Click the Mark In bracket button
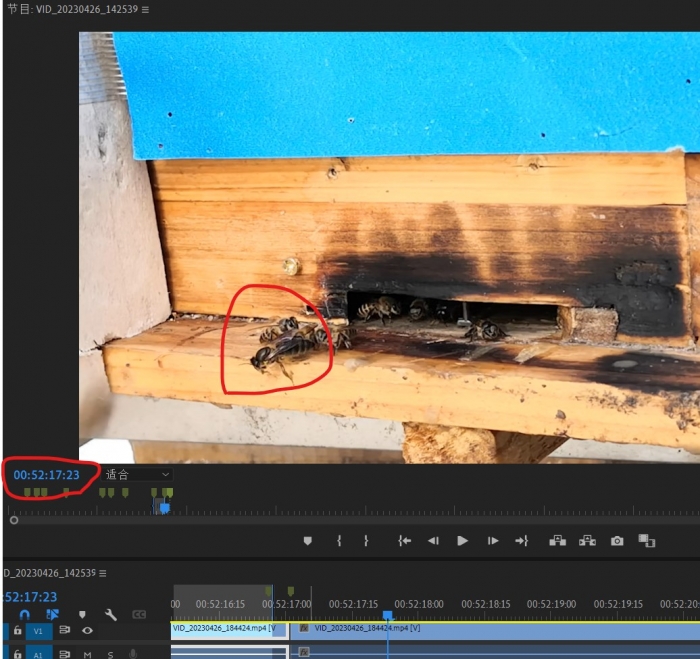 coord(340,541)
